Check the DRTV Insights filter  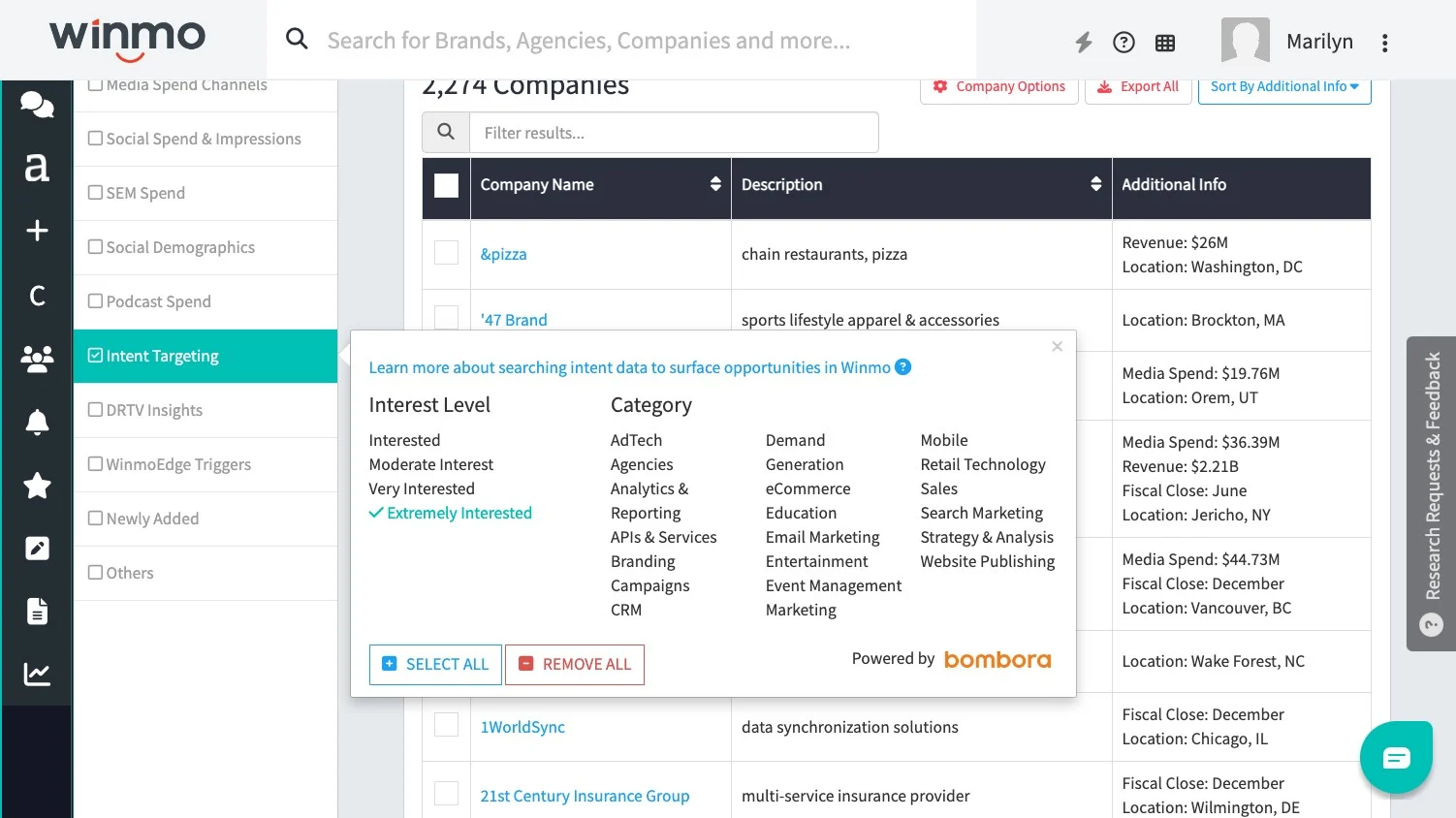(95, 410)
